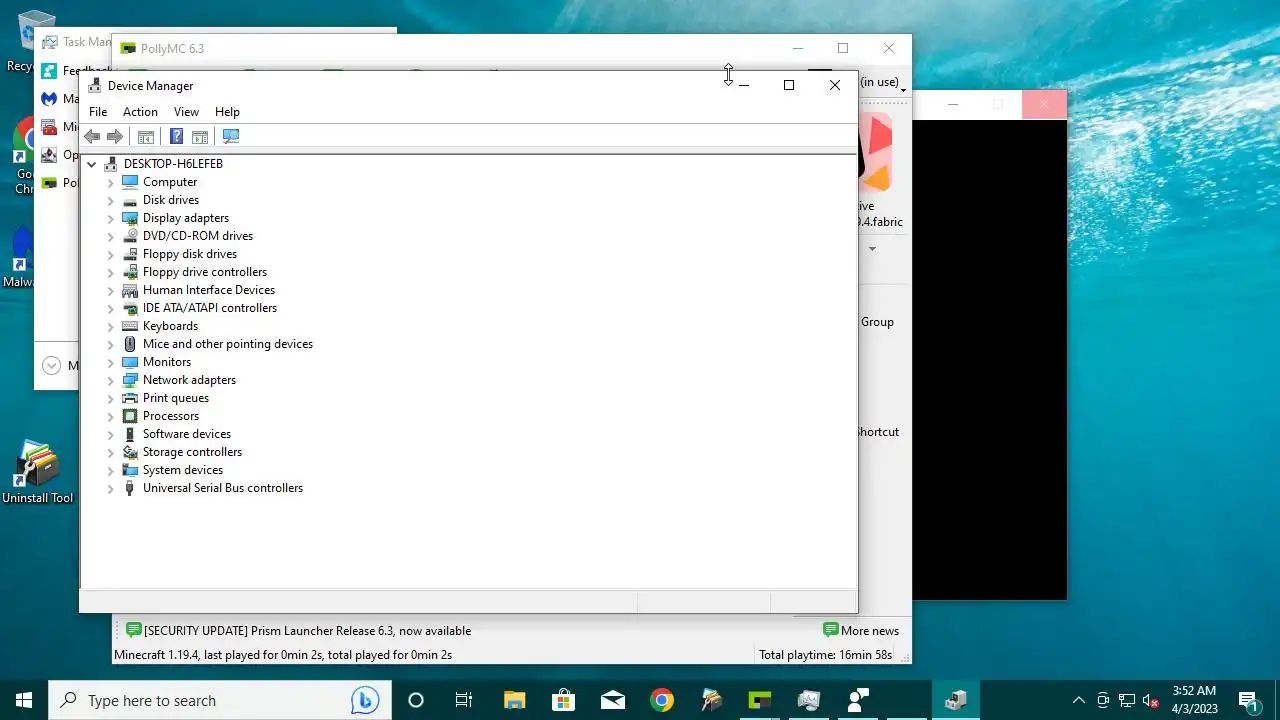Screen dimensions: 1280x720
Task: Switch to Task Manager via taskbar icon
Action: [808, 700]
